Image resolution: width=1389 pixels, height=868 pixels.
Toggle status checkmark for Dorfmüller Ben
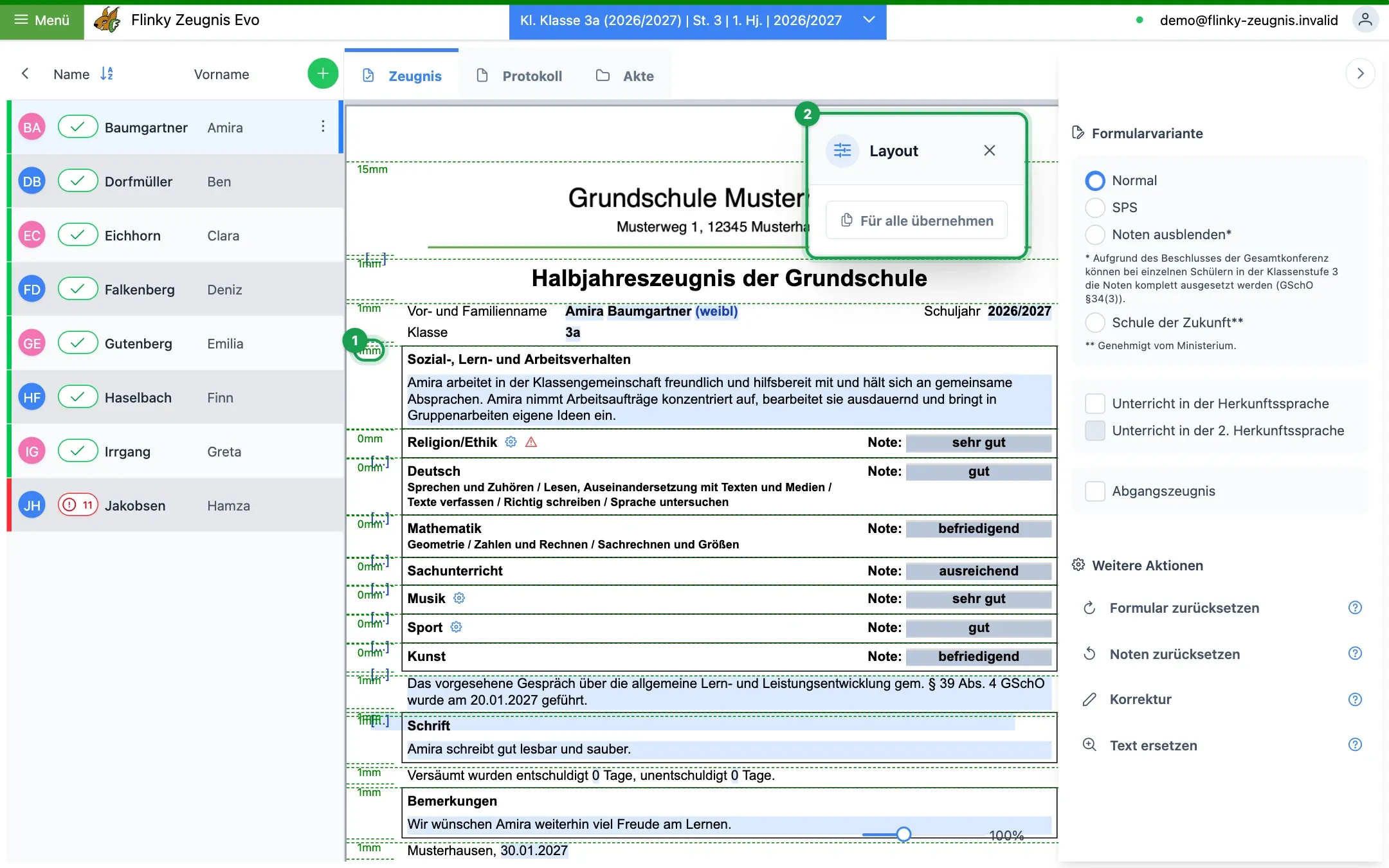point(78,181)
